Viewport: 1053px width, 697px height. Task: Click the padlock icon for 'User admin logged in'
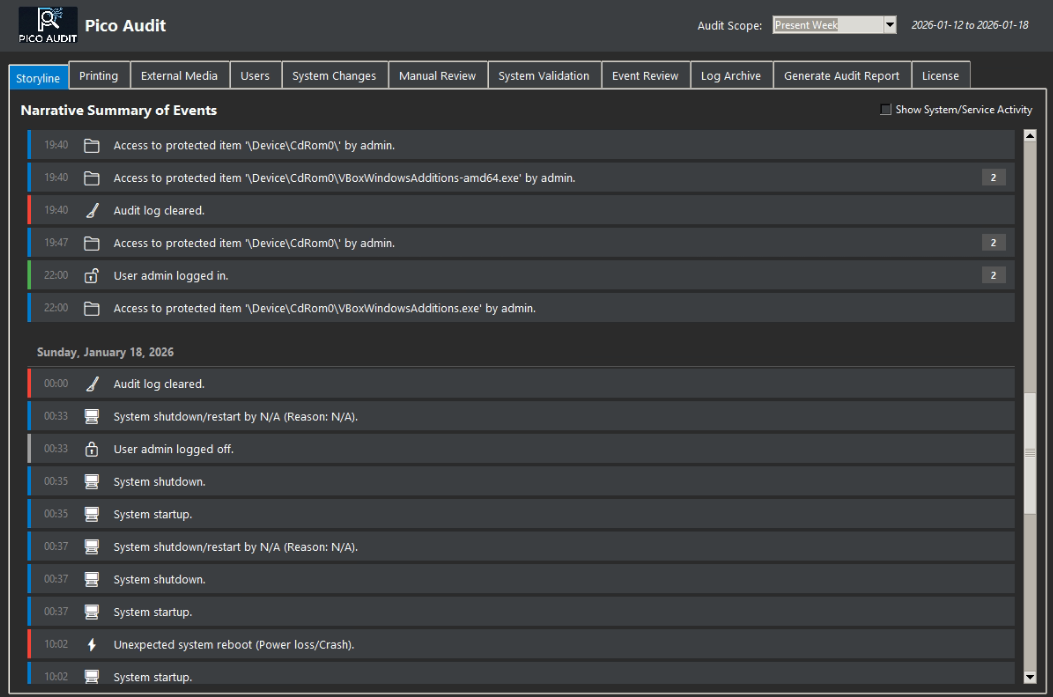(x=91, y=275)
